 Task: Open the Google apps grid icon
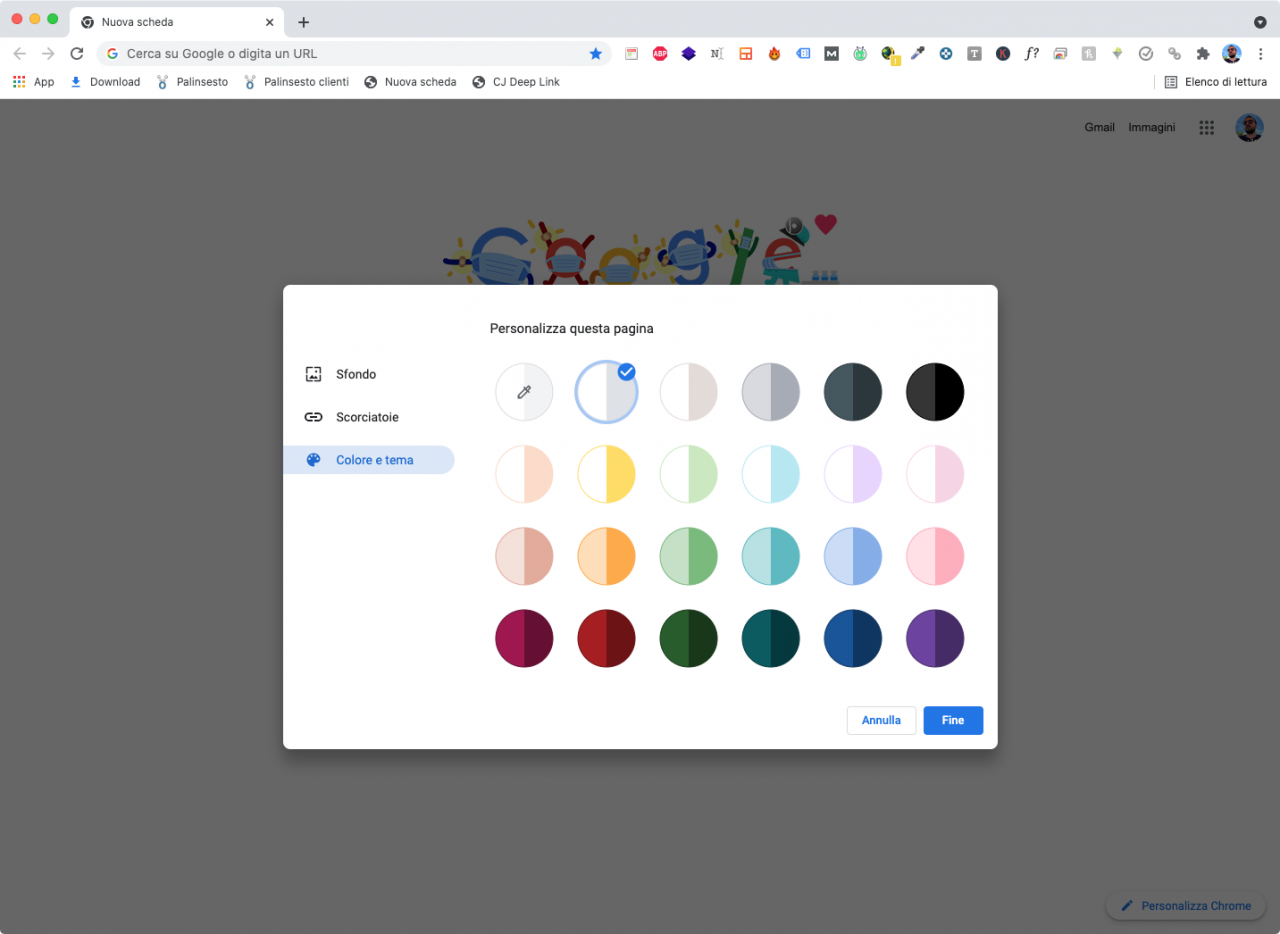click(x=1207, y=128)
